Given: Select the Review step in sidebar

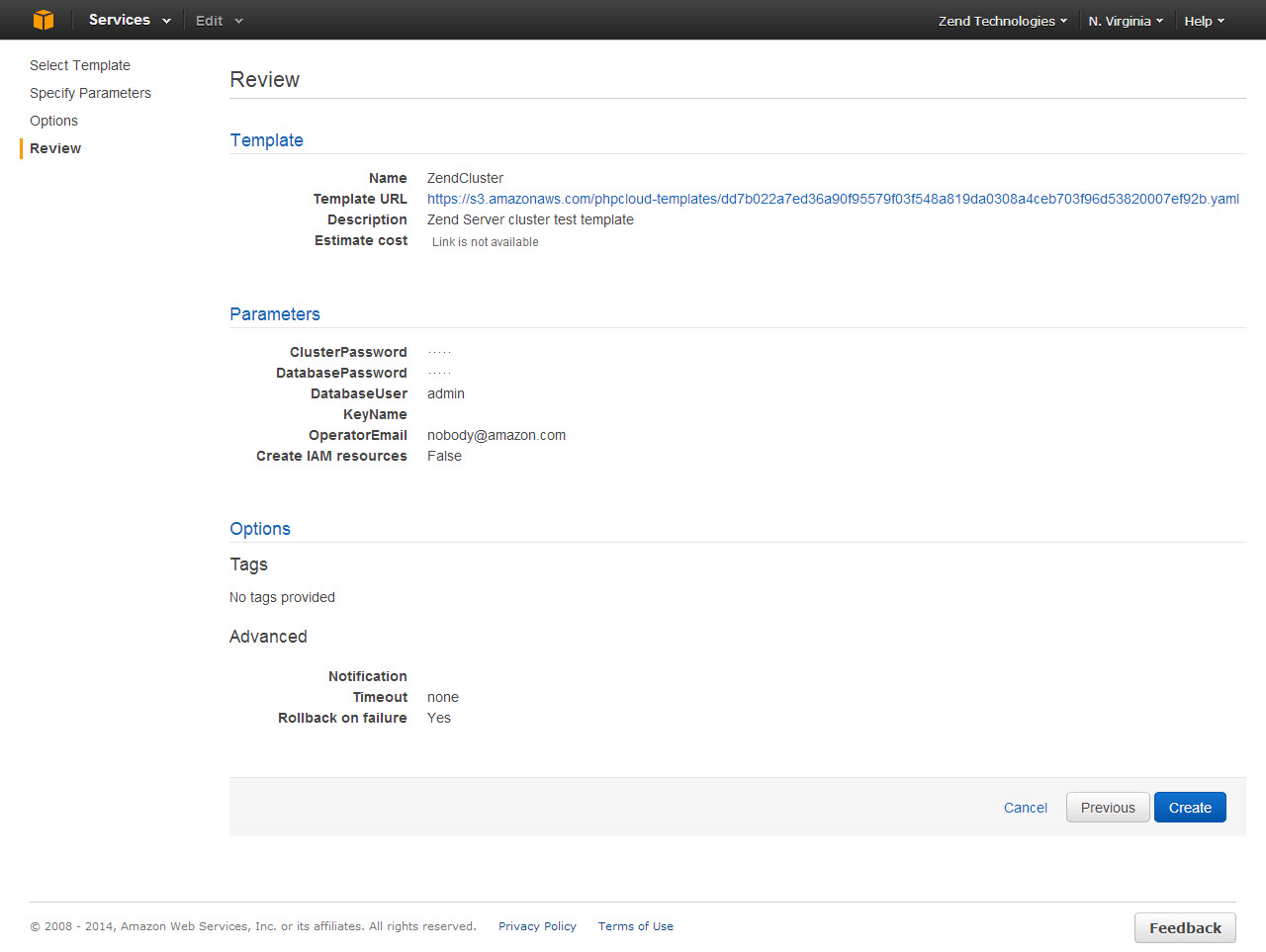Looking at the screenshot, I should pyautogui.click(x=55, y=148).
